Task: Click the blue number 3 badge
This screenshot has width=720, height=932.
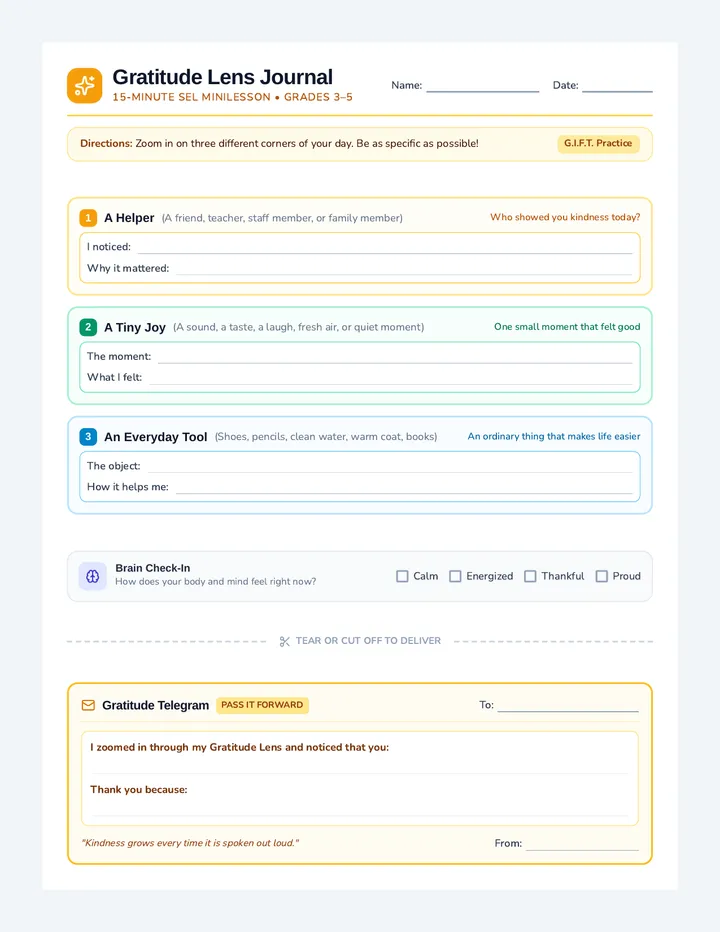Action: pyautogui.click(x=88, y=437)
